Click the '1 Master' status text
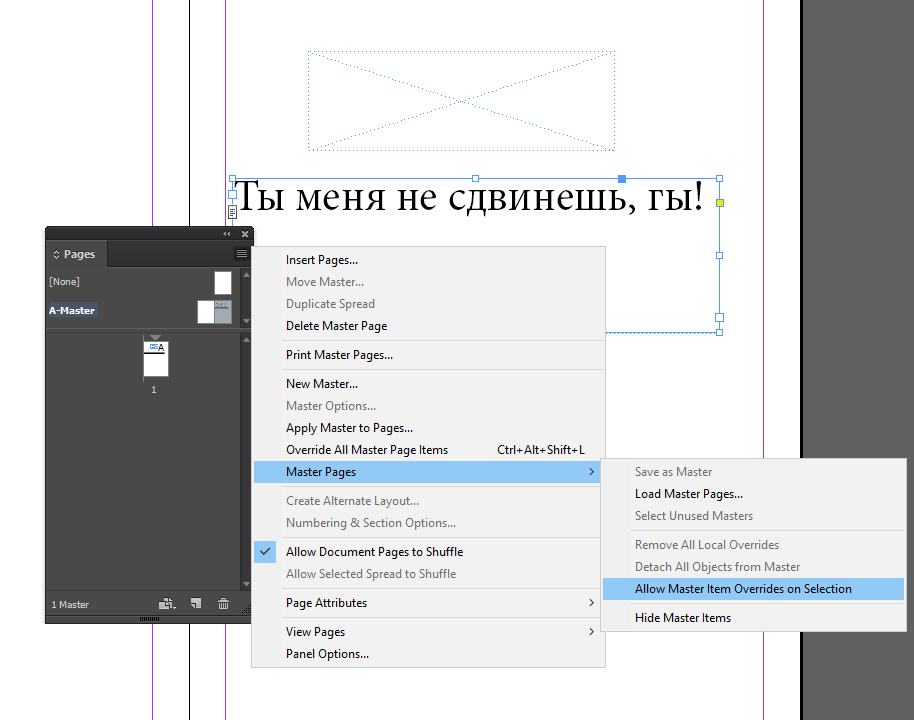 (70, 605)
